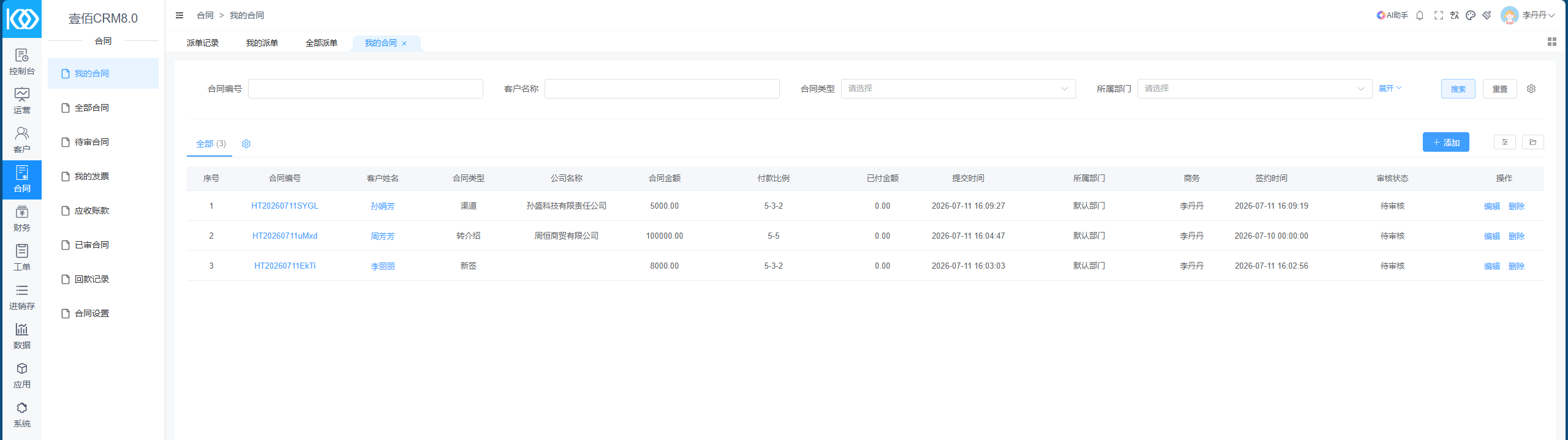Open the 财务 sidebar section
Screen dimensions: 1568x440
tap(22, 219)
